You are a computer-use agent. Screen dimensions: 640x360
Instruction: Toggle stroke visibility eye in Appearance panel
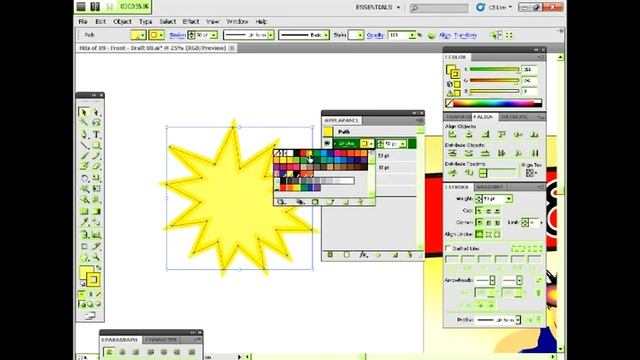327,143
